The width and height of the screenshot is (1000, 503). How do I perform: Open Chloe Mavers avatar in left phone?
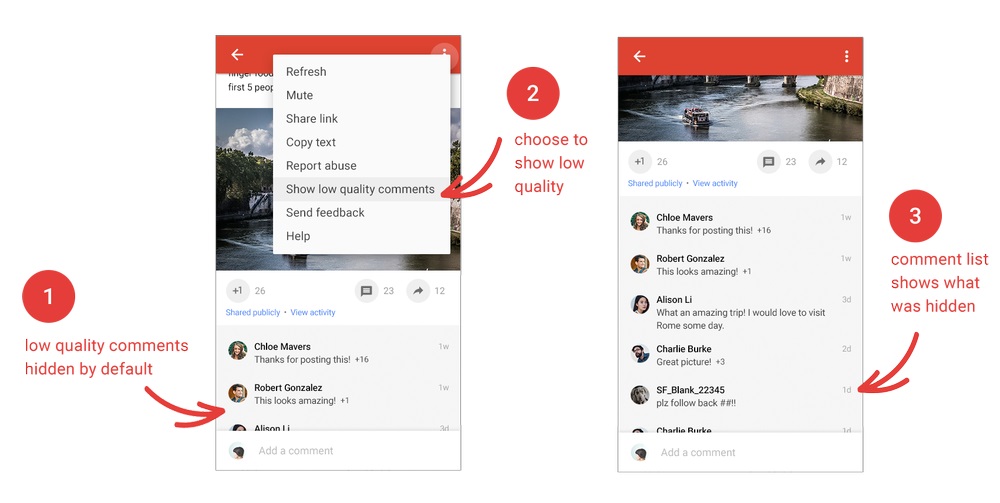(238, 350)
